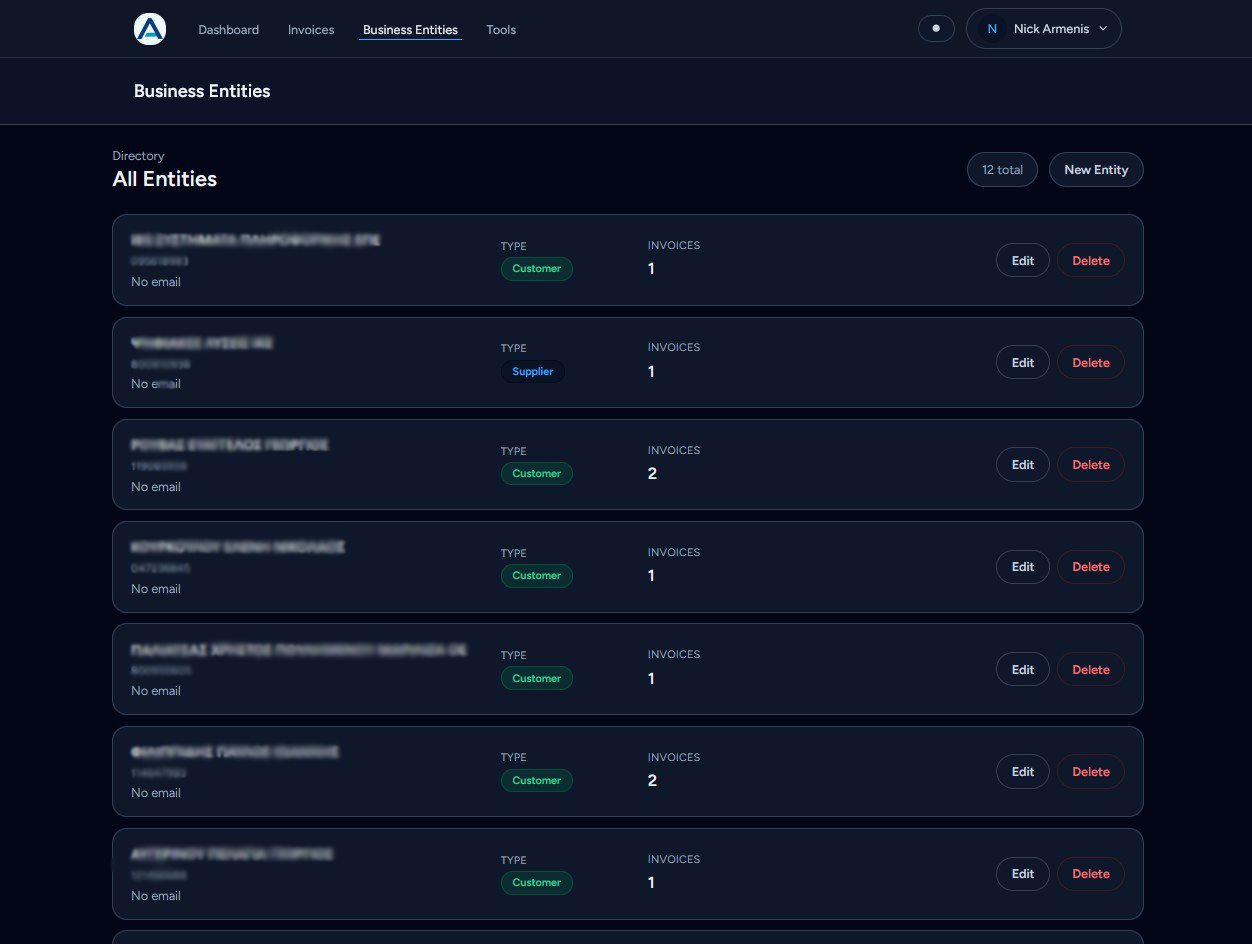Image resolution: width=1252 pixels, height=944 pixels.
Task: Go to the Invoices nav tab
Action: click(x=311, y=30)
